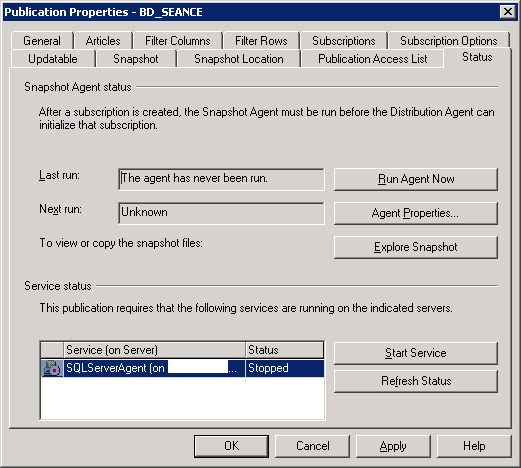Image resolution: width=521 pixels, height=468 pixels.
Task: Select the Status tab
Action: click(x=477, y=57)
